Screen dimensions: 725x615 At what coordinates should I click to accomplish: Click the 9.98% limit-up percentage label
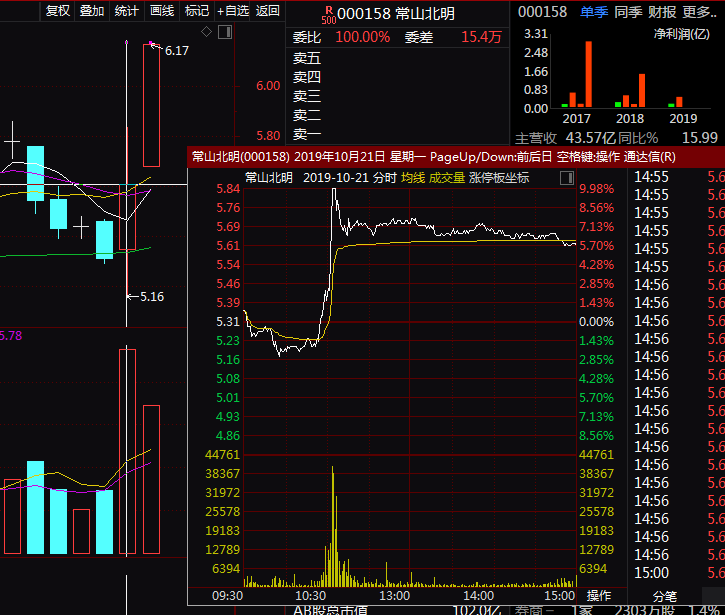point(596,189)
